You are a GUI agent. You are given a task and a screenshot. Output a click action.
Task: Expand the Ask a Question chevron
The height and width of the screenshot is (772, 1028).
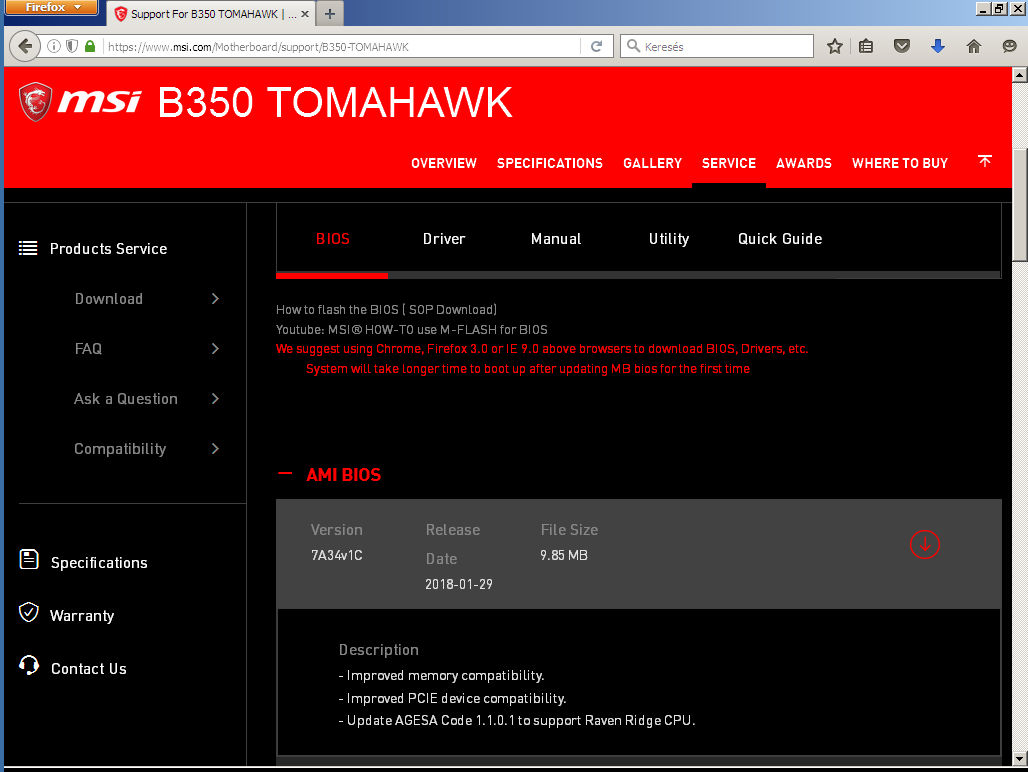[x=215, y=398]
